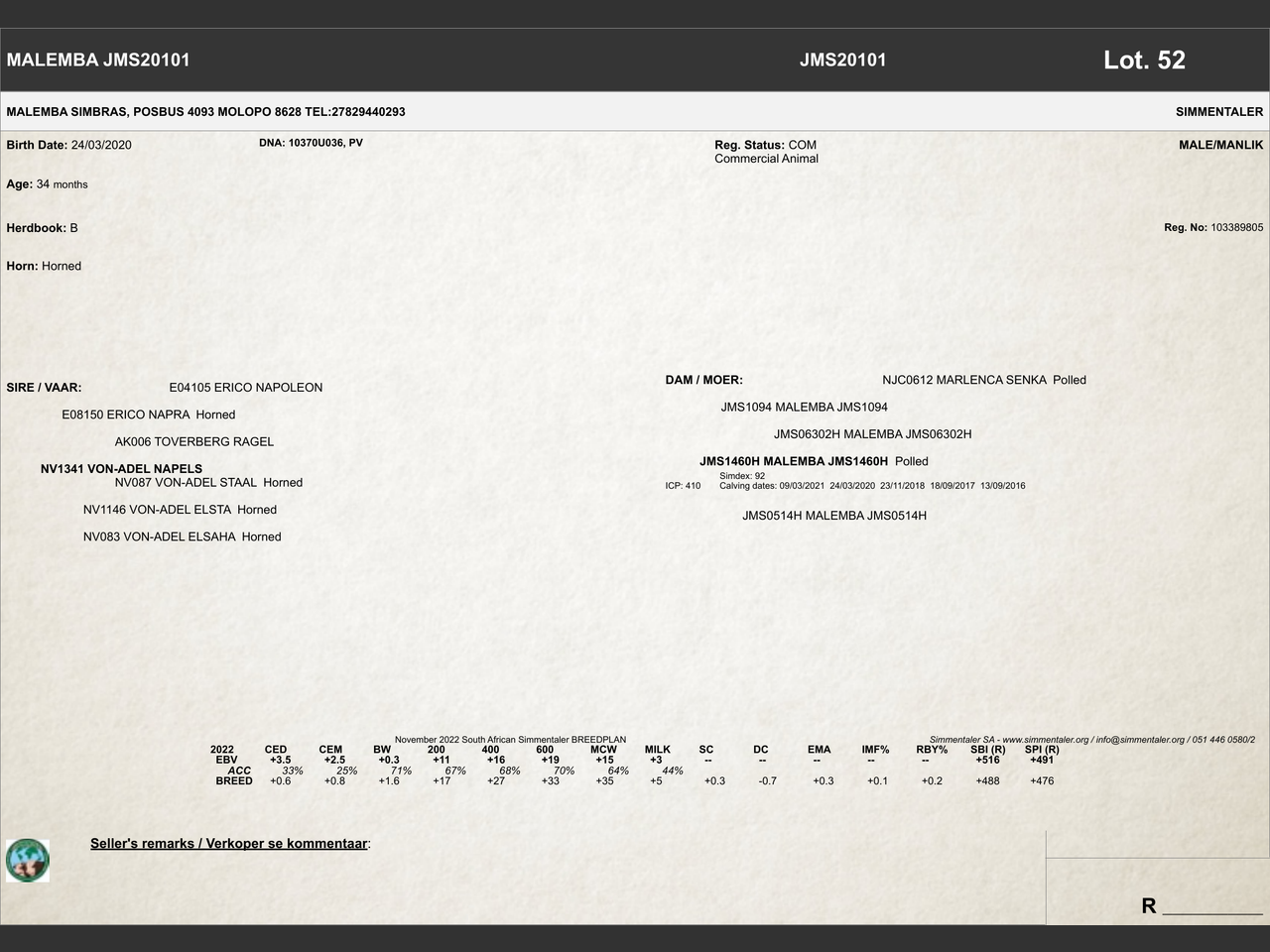Click the ACC row label

click(x=239, y=771)
